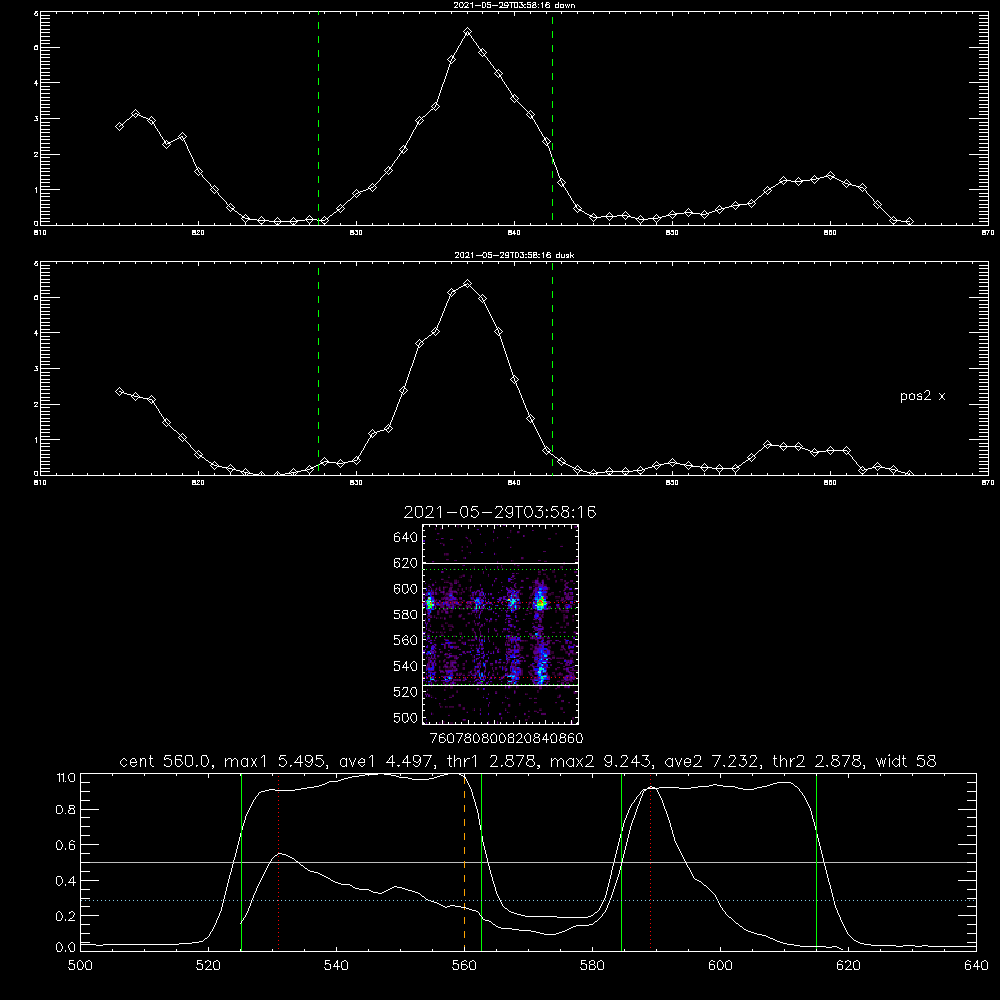Click the first diamond data point of dawn curve

[x=119, y=126]
